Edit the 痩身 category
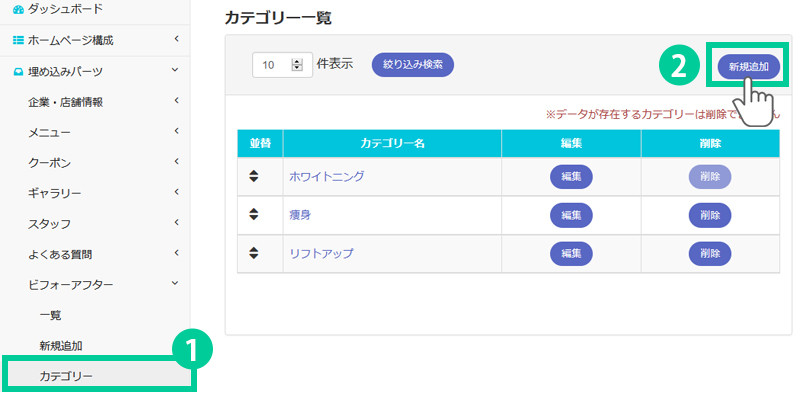 [571, 215]
